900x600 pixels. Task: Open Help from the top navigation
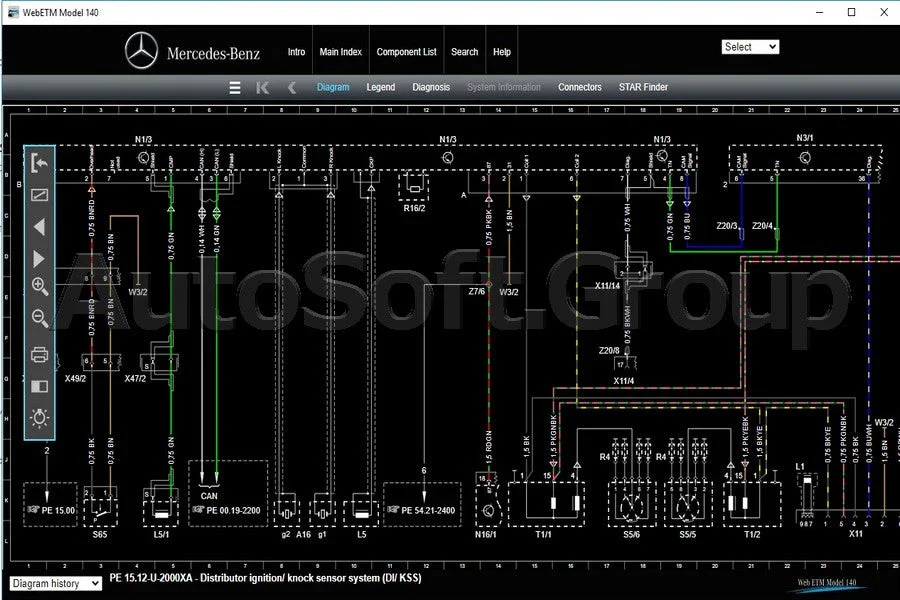[502, 51]
